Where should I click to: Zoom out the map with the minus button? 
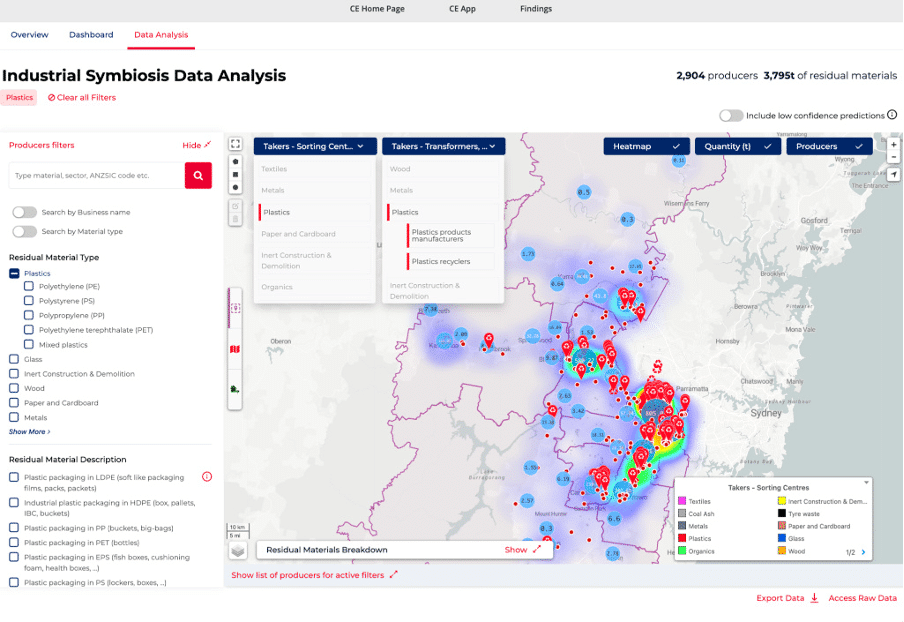[x=893, y=159]
